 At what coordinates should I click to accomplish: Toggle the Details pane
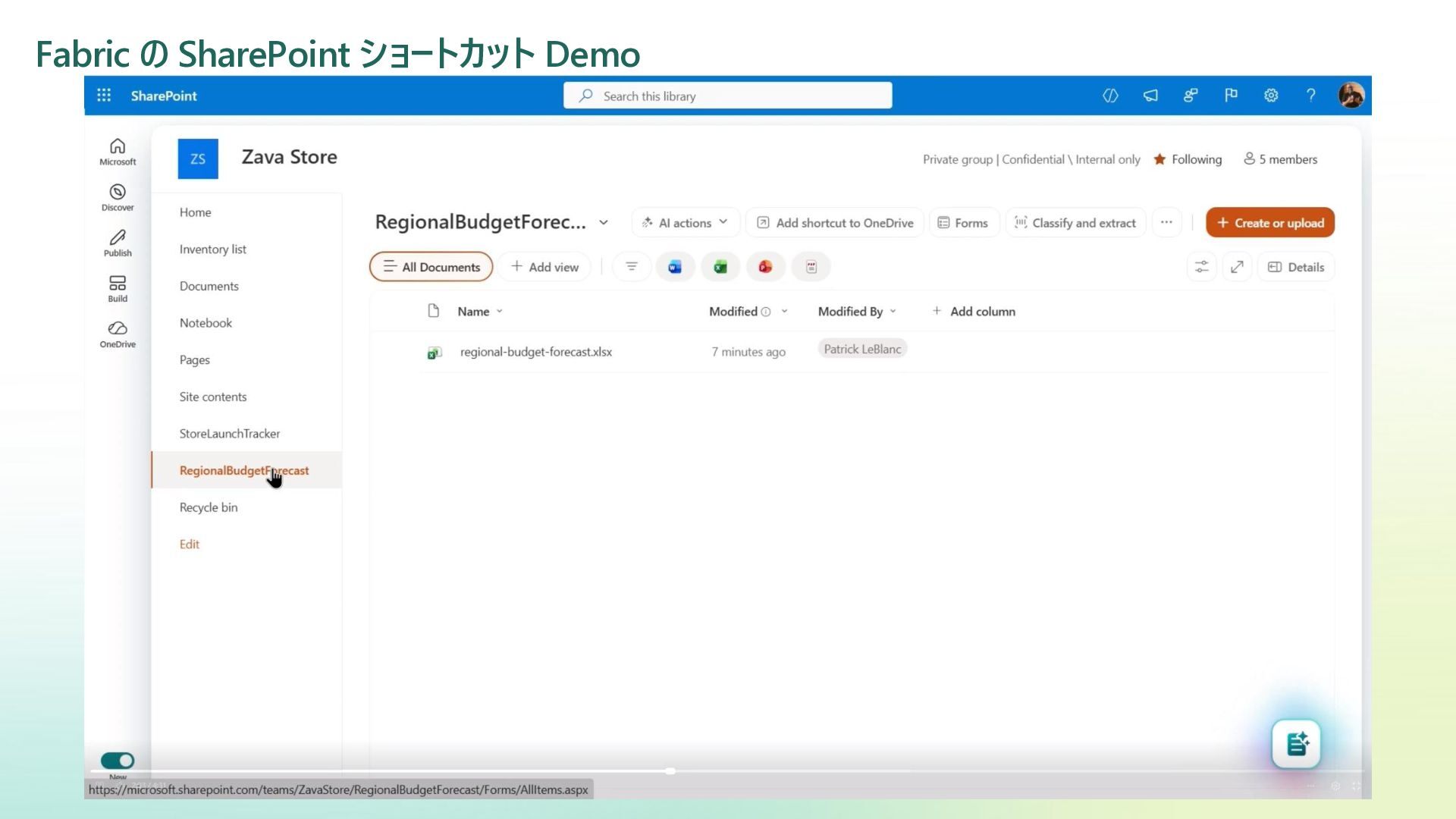pyautogui.click(x=1296, y=267)
